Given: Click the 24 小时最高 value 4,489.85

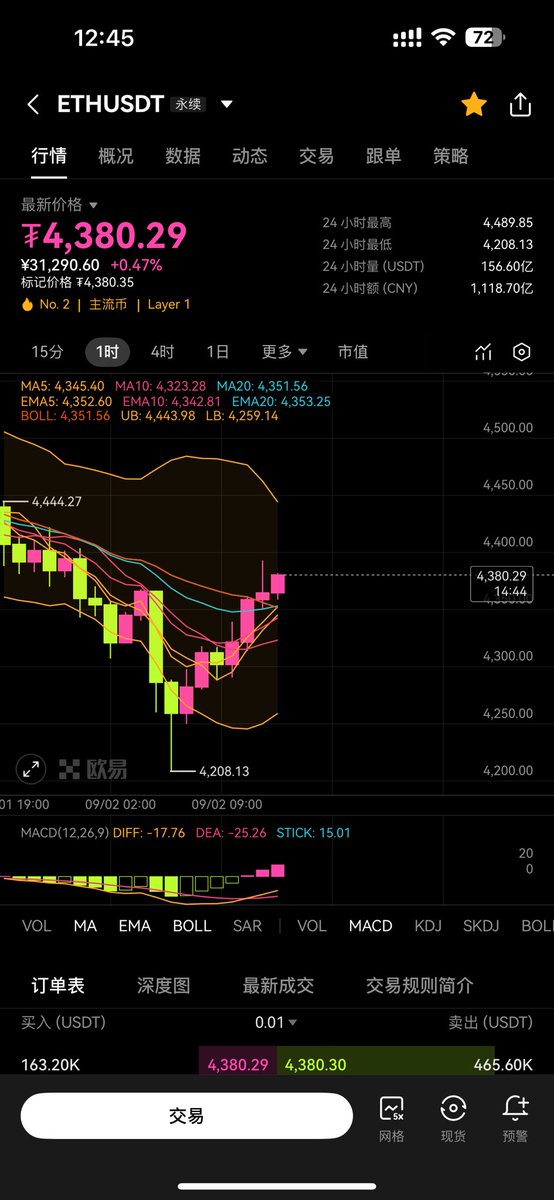Looking at the screenshot, I should click(x=507, y=223).
